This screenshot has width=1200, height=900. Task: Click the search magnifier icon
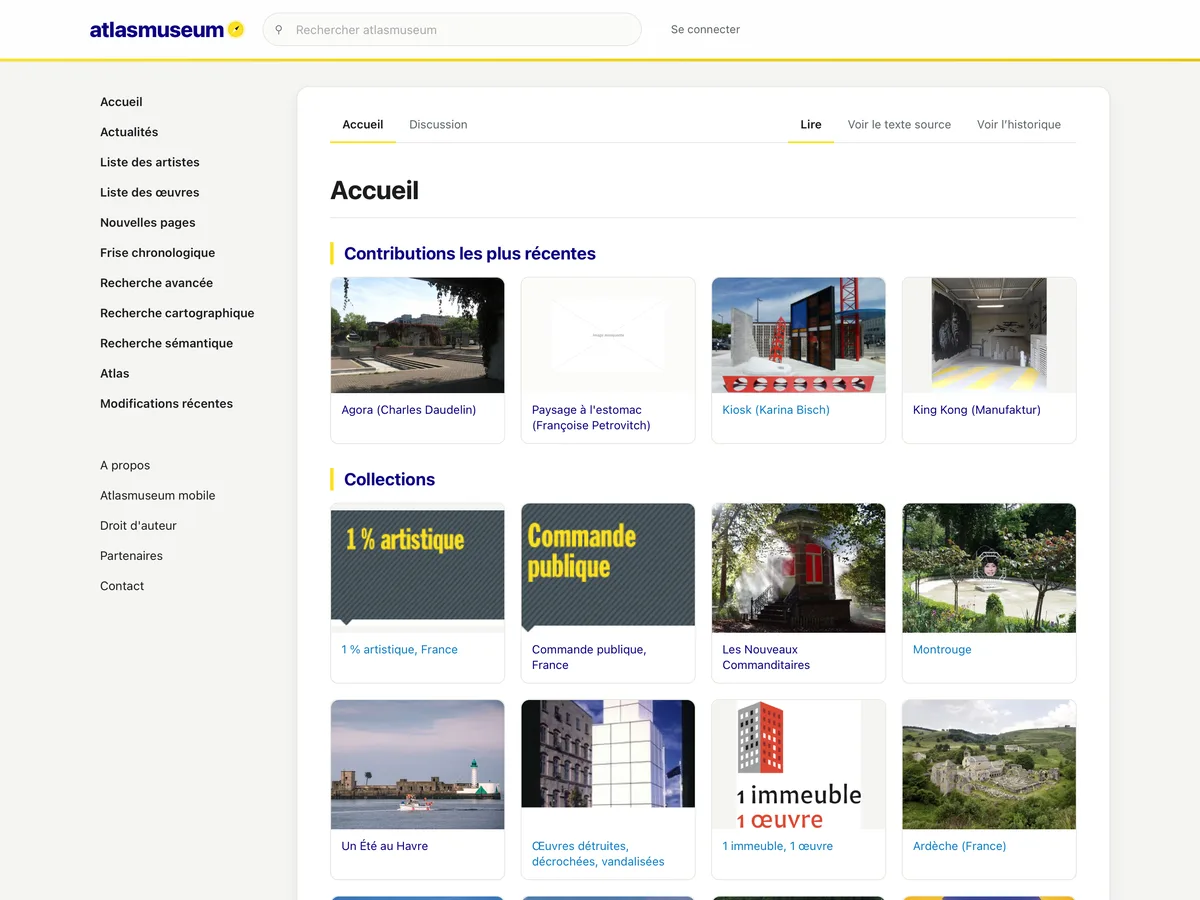(x=279, y=30)
